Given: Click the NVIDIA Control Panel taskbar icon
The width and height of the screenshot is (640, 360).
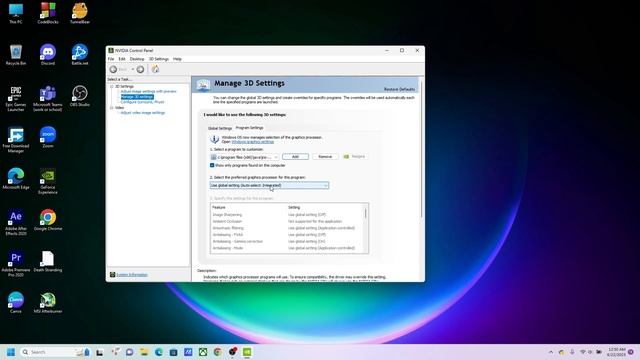Looking at the screenshot, I should pyautogui.click(x=247, y=352).
